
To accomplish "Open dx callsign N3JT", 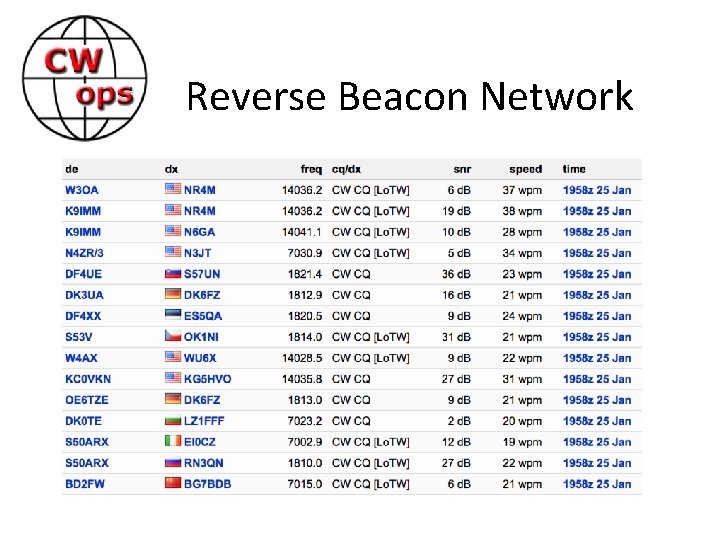I will point(198,253).
